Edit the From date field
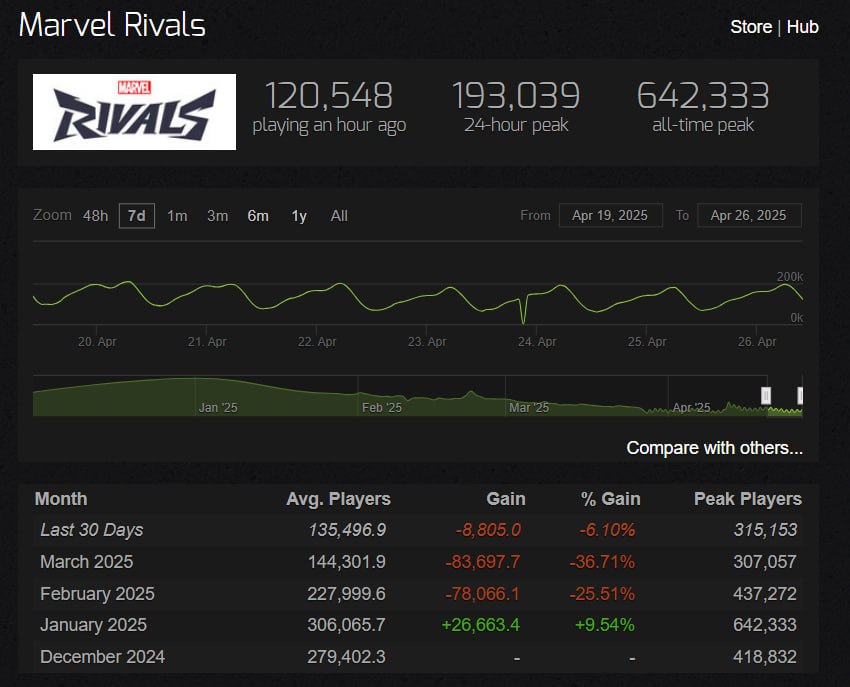The width and height of the screenshot is (850, 687). point(610,215)
